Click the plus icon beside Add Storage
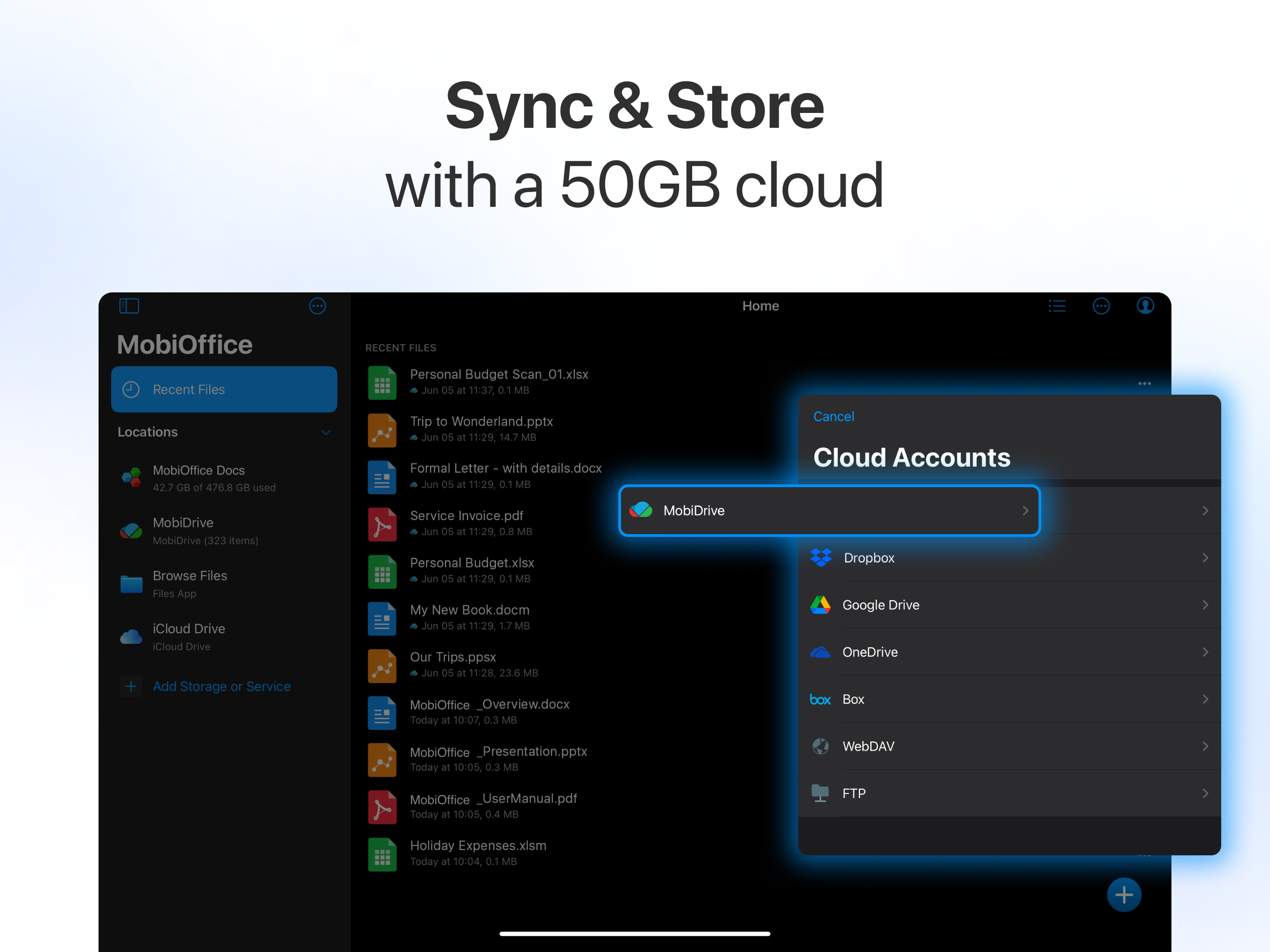The height and width of the screenshot is (952, 1270). point(131,686)
